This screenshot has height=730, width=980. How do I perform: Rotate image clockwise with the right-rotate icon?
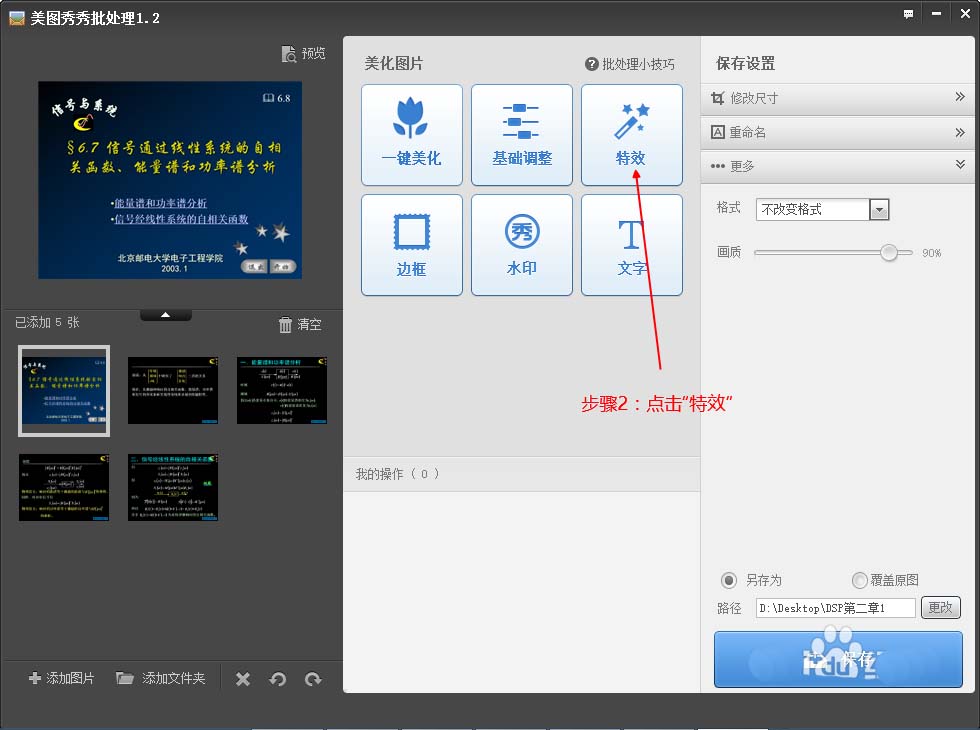[x=313, y=679]
